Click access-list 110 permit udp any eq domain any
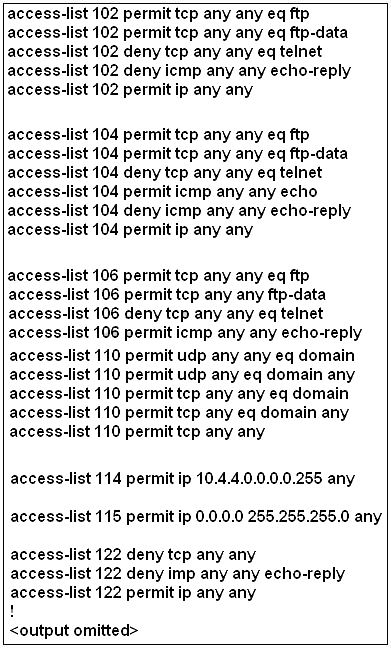 182,375
